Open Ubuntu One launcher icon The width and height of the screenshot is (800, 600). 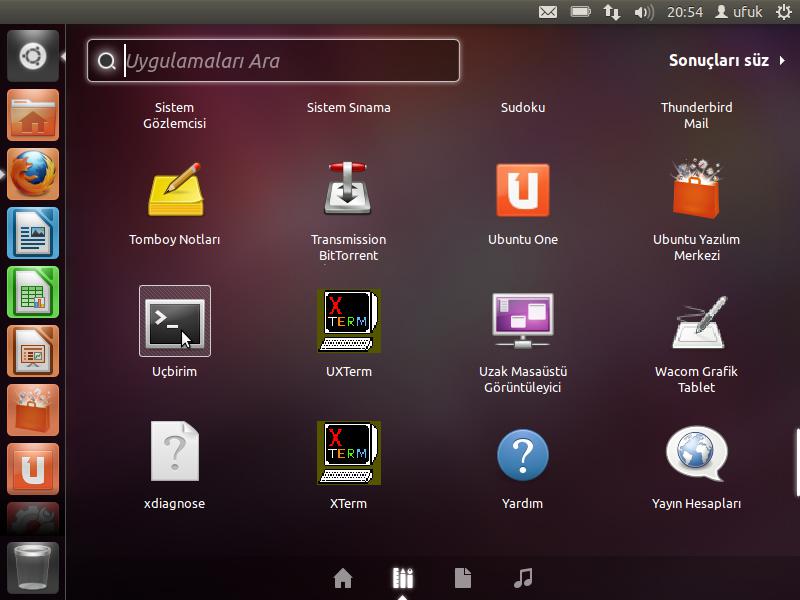point(33,469)
